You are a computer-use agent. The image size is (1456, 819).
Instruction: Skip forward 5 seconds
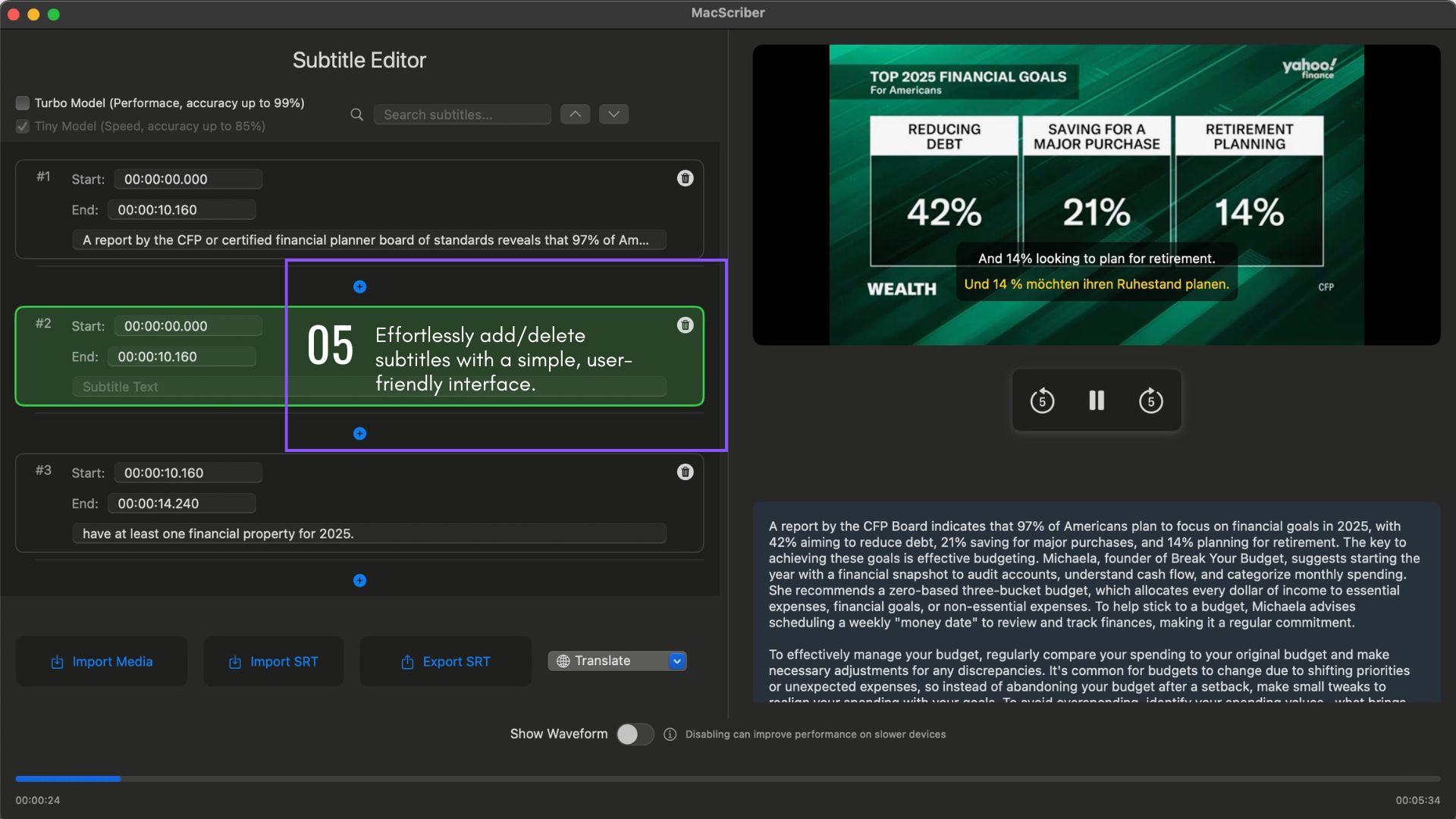(x=1150, y=400)
